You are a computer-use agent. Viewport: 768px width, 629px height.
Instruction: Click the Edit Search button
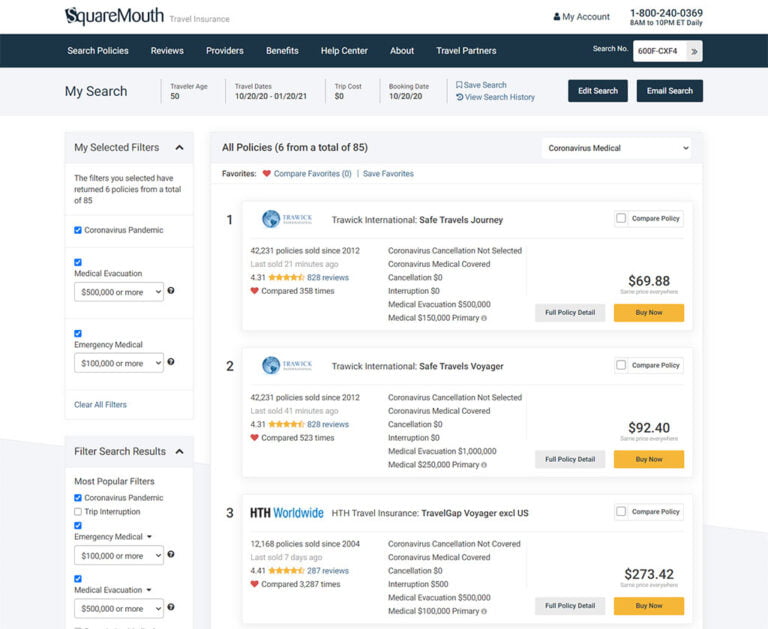pos(598,91)
